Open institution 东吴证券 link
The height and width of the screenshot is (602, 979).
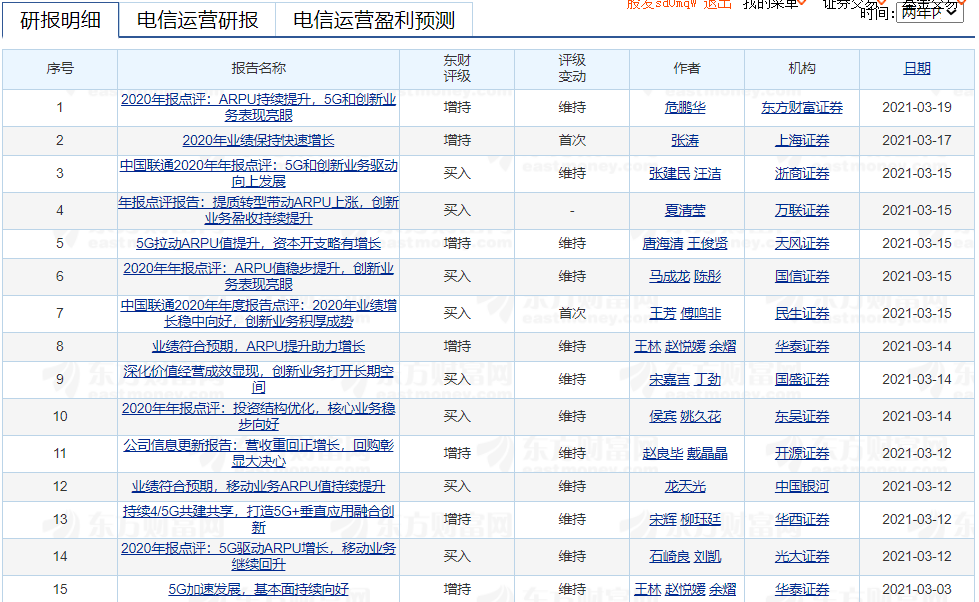tap(802, 417)
